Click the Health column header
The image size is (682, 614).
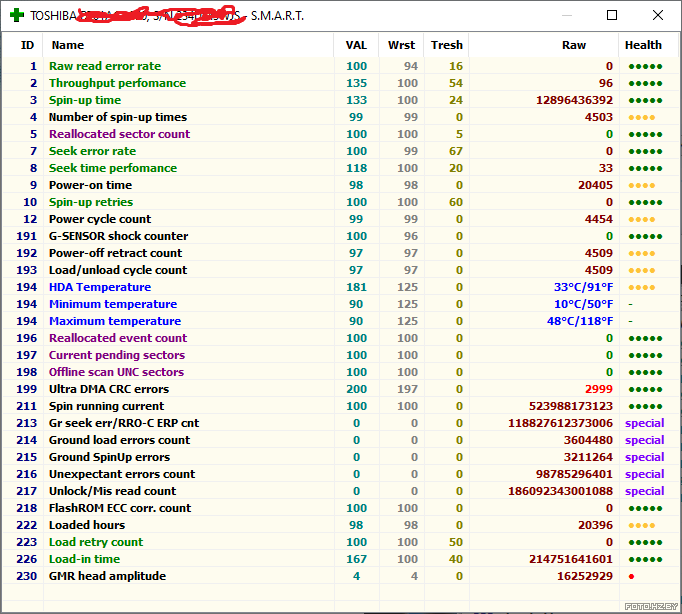tap(643, 45)
